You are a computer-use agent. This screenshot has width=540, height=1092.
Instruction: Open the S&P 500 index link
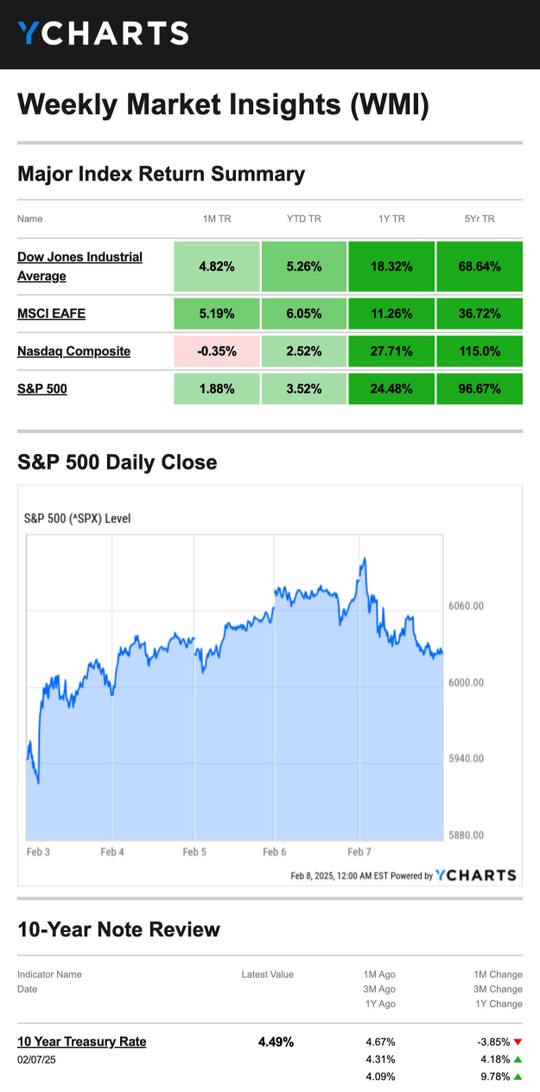tap(43, 389)
